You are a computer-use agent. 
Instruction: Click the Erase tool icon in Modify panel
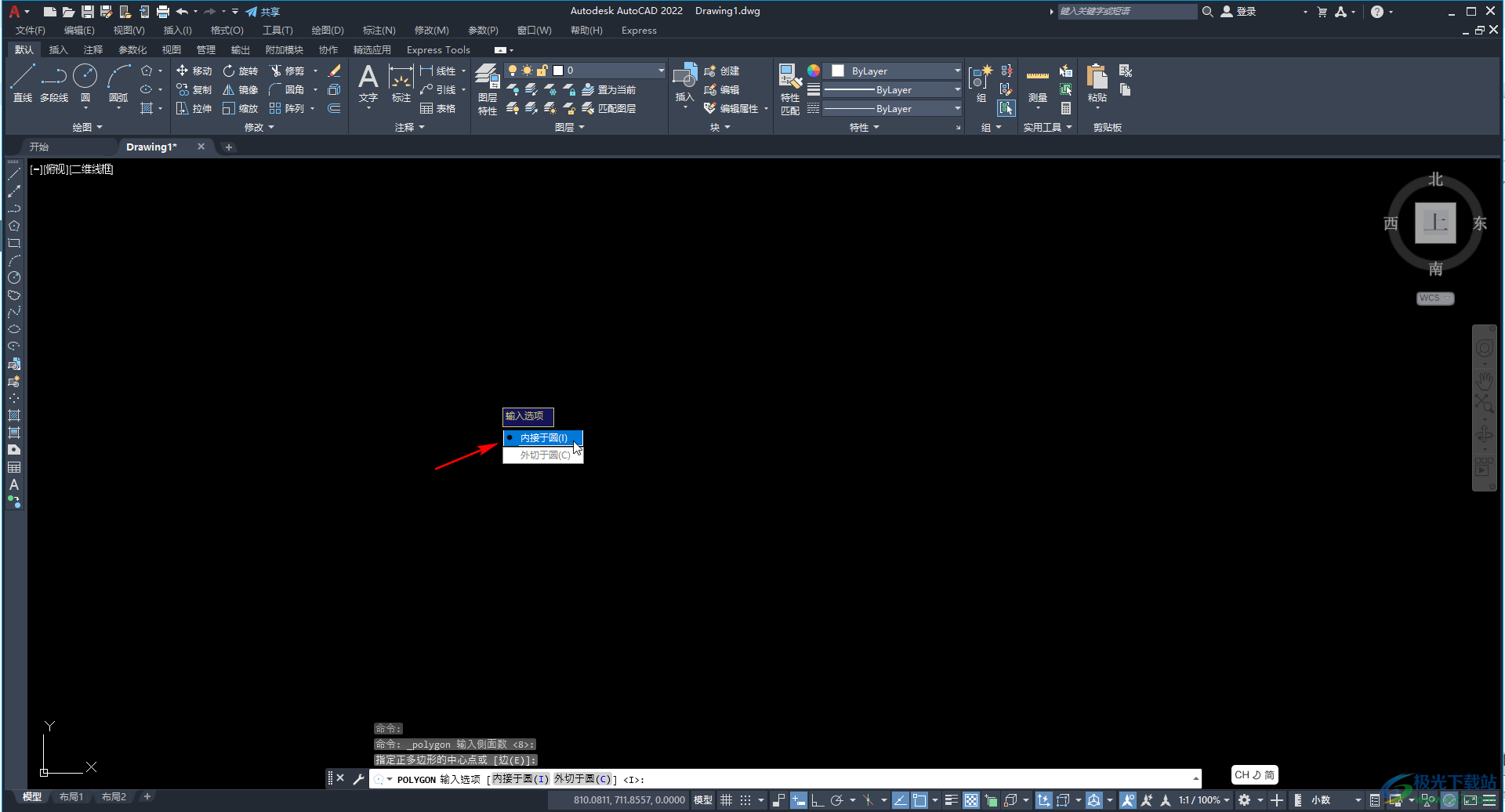click(x=335, y=71)
